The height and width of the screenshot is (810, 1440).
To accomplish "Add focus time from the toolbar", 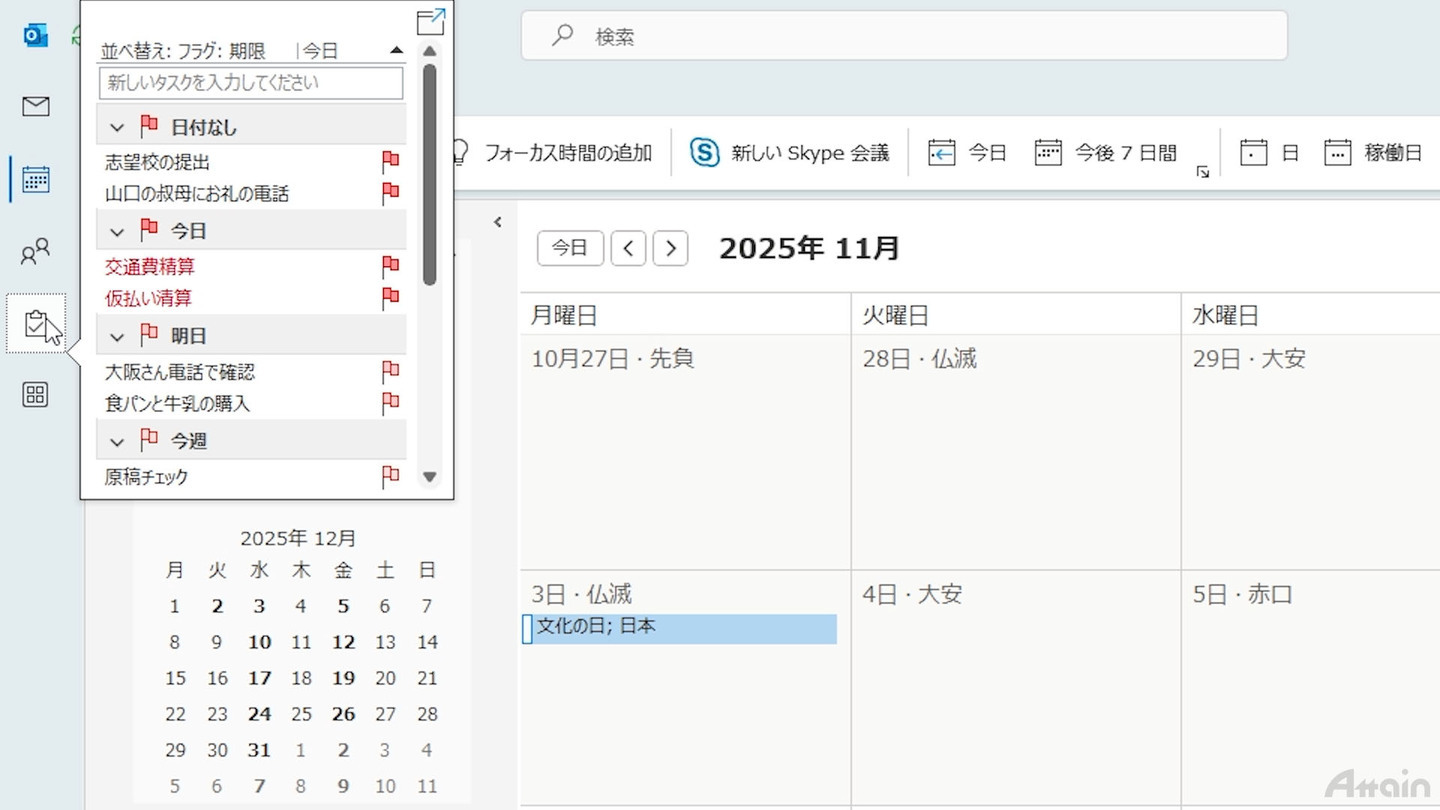I will click(x=556, y=153).
